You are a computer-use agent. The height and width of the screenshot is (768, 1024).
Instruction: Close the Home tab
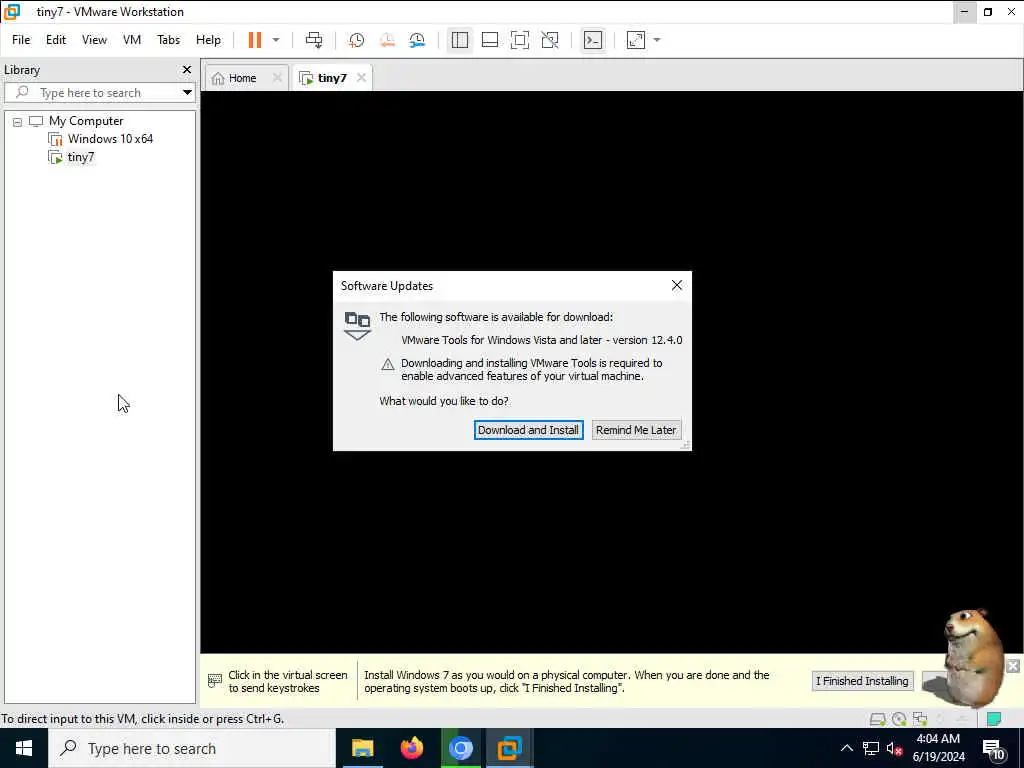click(277, 78)
